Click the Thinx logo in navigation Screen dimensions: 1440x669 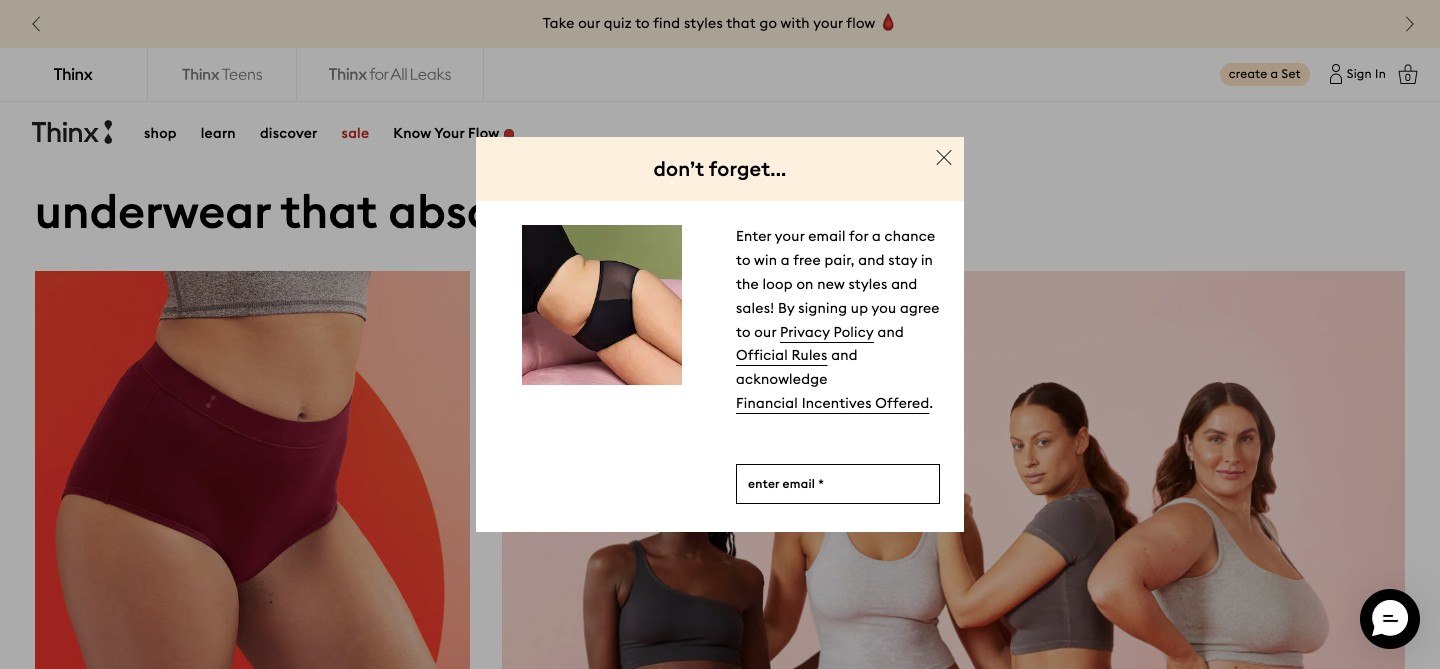[x=72, y=132]
